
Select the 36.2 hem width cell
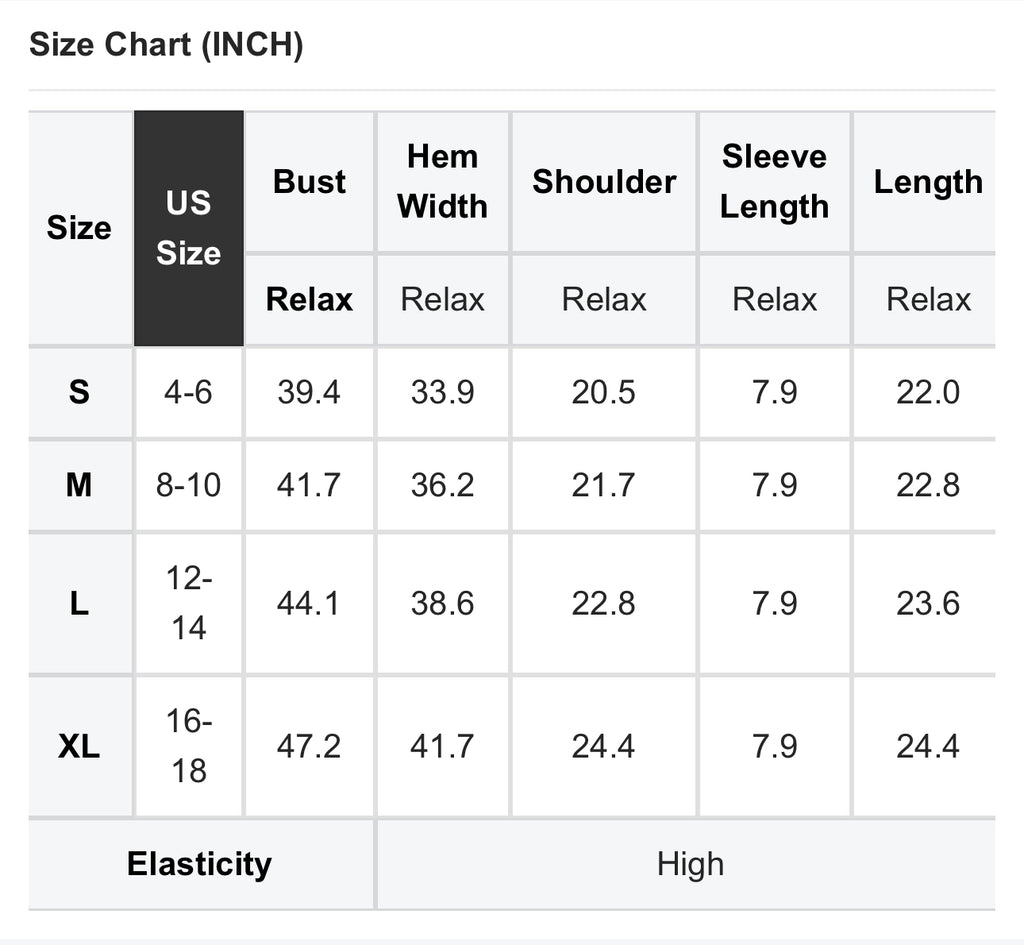442,485
